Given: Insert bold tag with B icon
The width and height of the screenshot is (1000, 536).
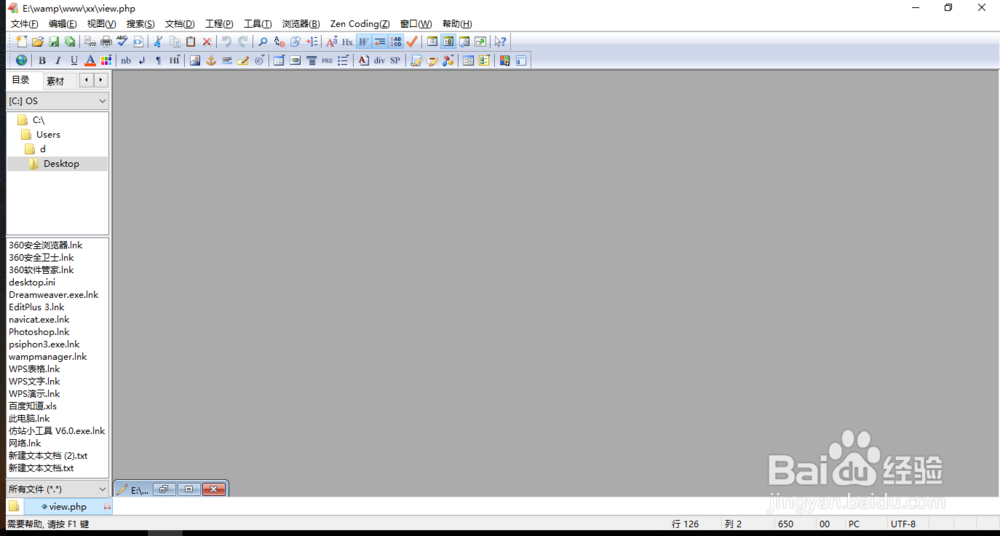Looking at the screenshot, I should (x=42, y=61).
